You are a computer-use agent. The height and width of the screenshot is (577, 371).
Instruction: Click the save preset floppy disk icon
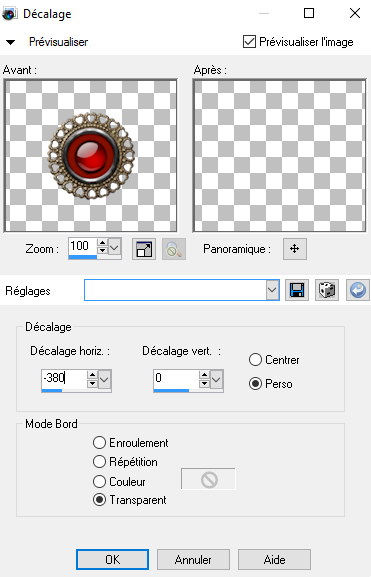[x=297, y=290]
